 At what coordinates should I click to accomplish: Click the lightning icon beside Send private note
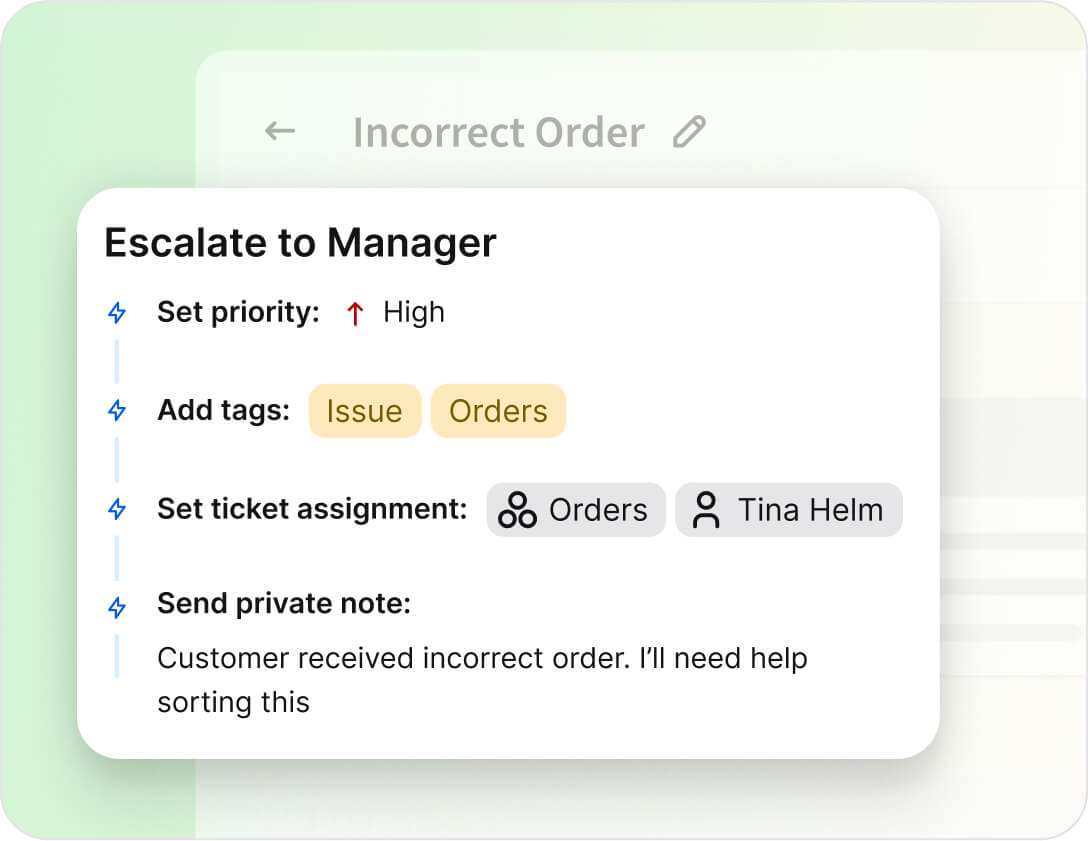coord(117,604)
